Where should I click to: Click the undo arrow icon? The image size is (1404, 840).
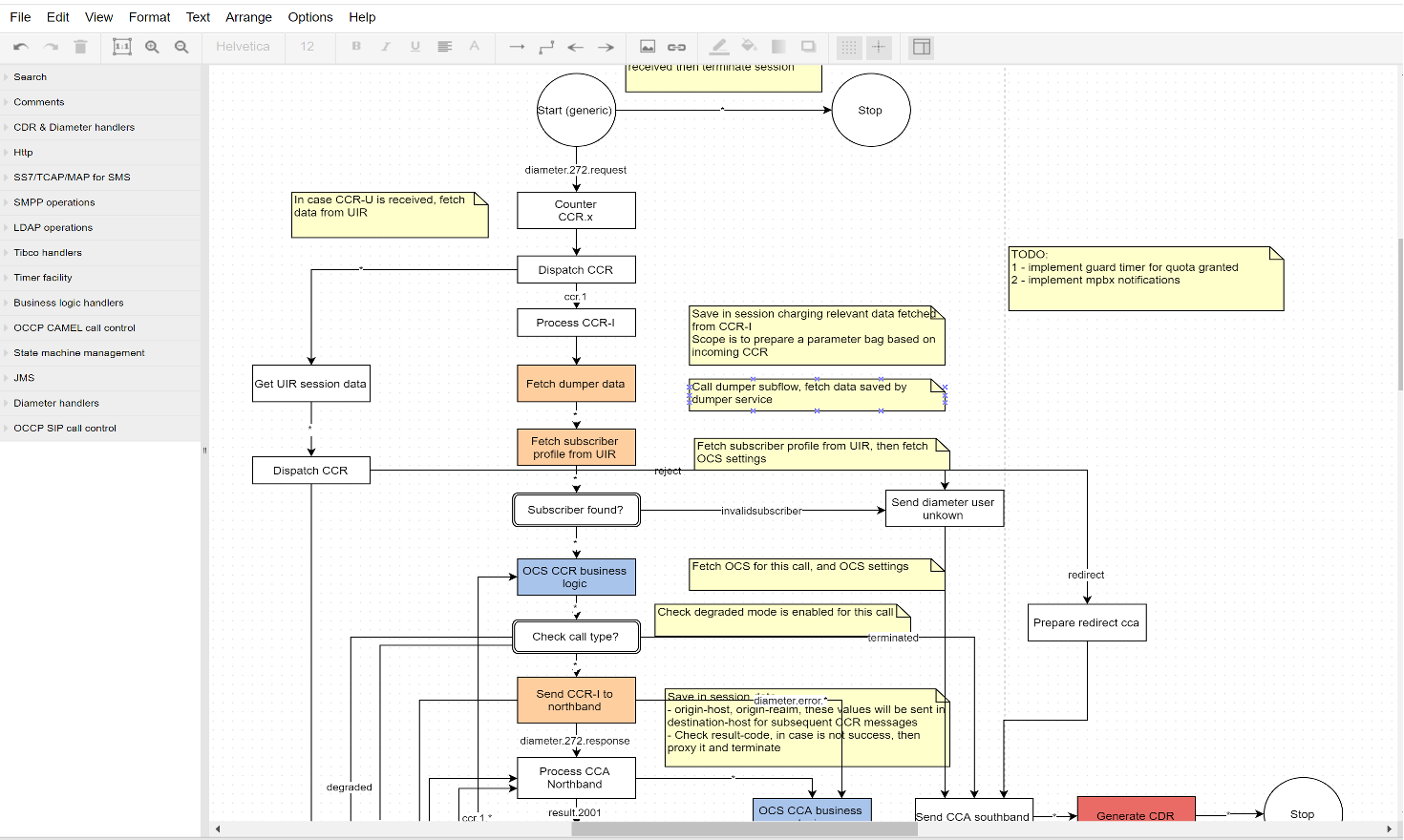pos(21,47)
